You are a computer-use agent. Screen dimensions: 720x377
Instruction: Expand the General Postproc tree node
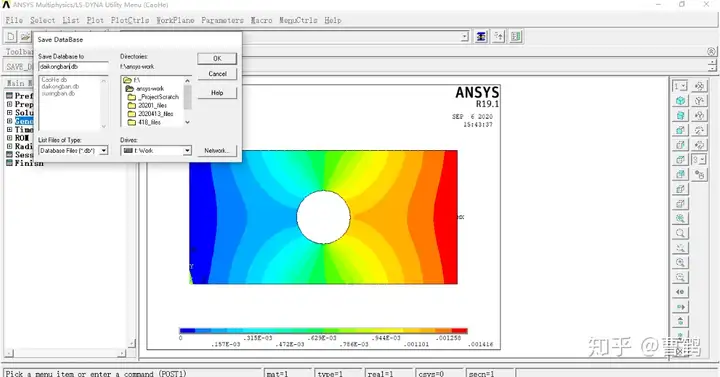[9, 121]
